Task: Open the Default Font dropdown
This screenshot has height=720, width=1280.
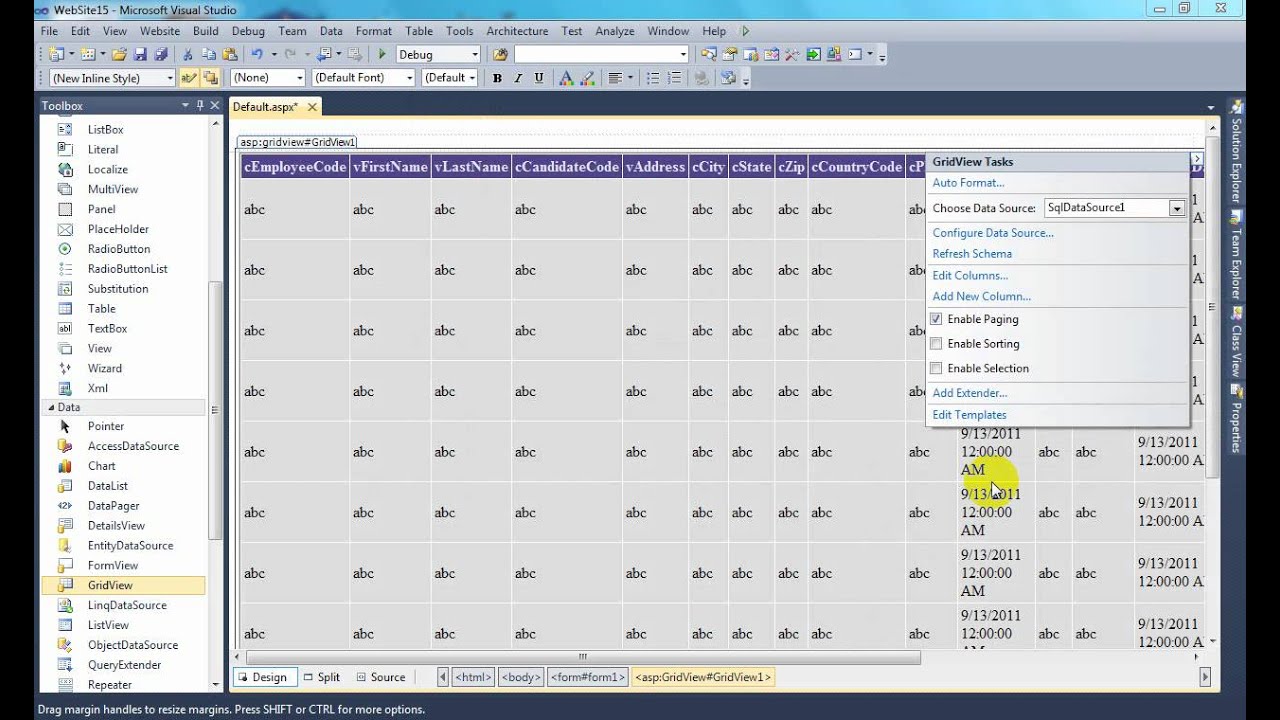Action: pos(409,78)
